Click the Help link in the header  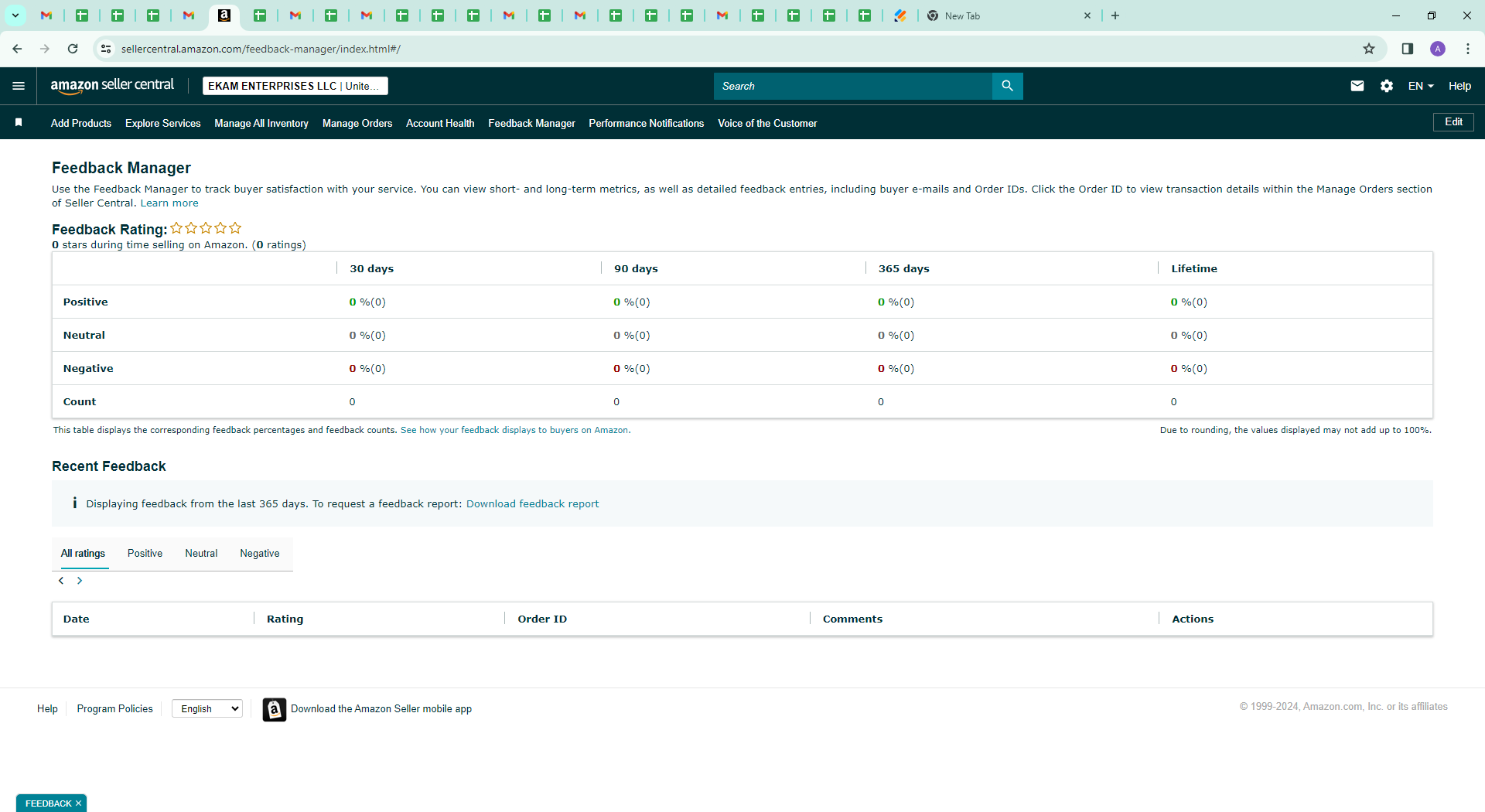pos(1459,86)
